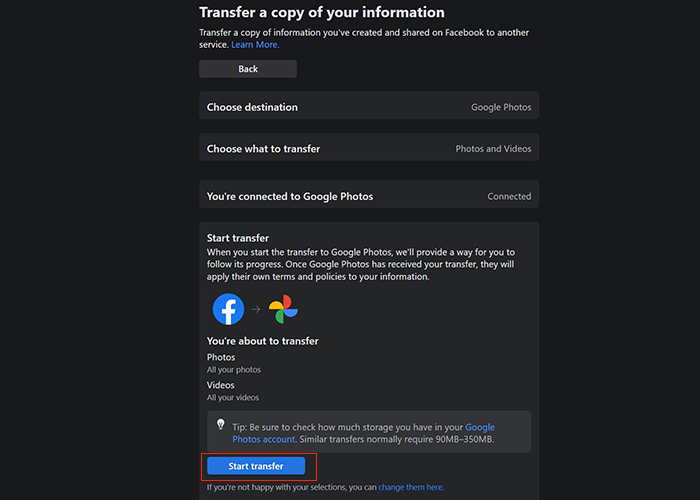
Task: Click the arrow between Facebook and Google Photos
Action: coord(256,309)
